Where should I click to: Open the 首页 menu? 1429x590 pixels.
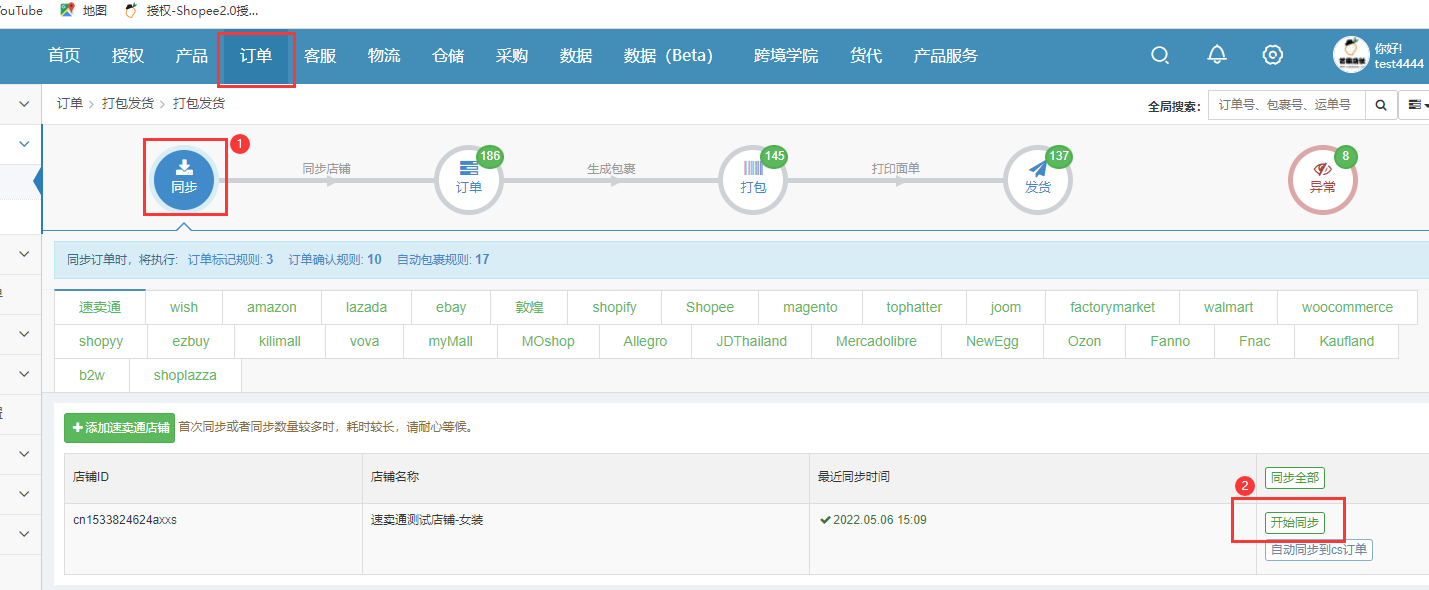[64, 56]
